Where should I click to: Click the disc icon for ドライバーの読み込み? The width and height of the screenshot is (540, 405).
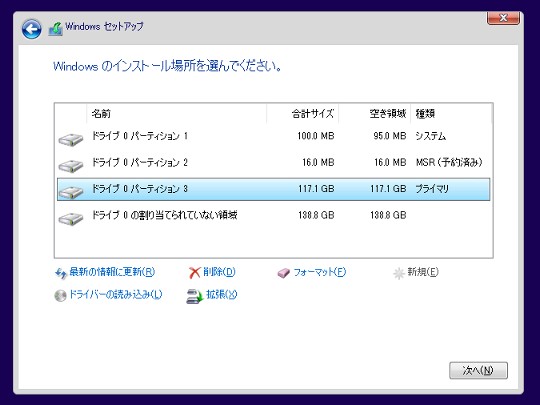click(x=60, y=295)
